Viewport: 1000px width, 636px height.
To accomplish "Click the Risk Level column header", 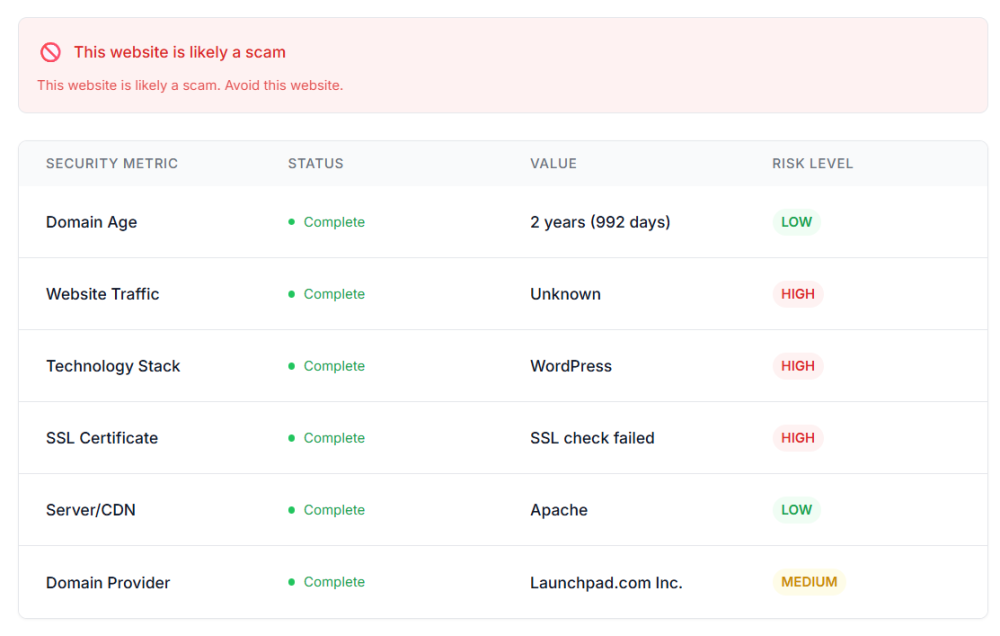I will 812,164.
